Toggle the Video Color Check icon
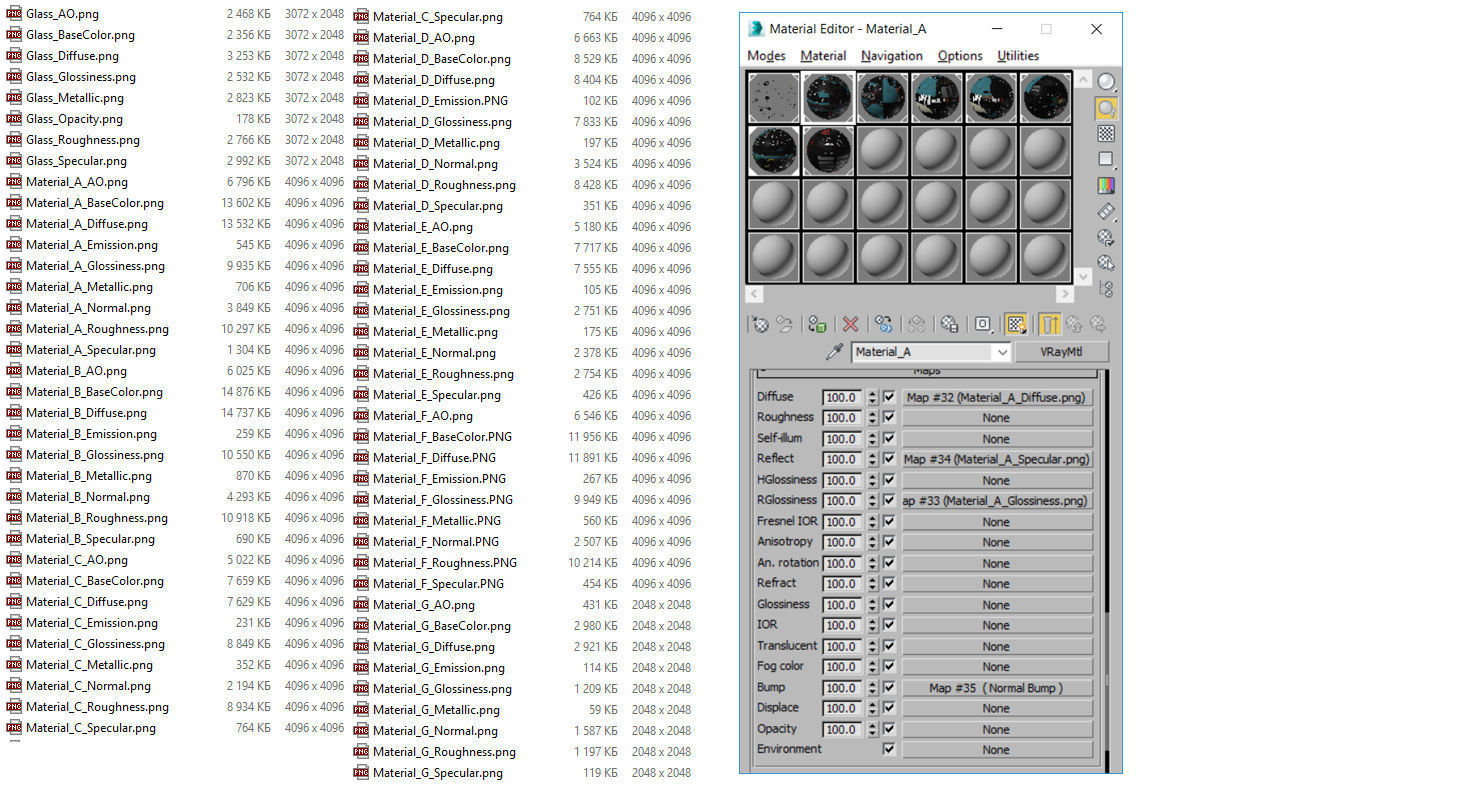 pos(1106,186)
